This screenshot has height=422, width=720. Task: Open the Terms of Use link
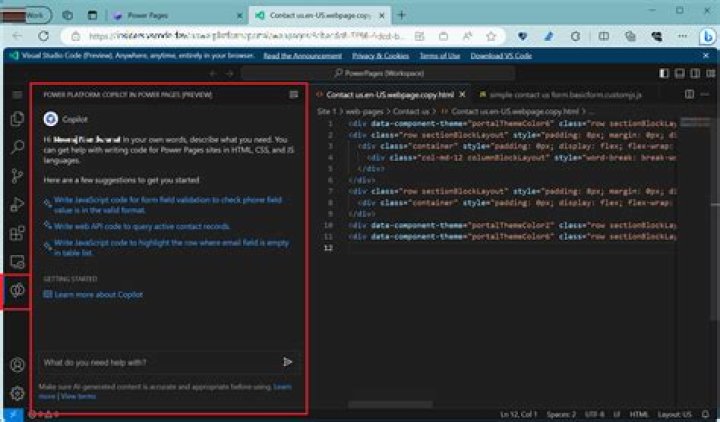[439, 56]
